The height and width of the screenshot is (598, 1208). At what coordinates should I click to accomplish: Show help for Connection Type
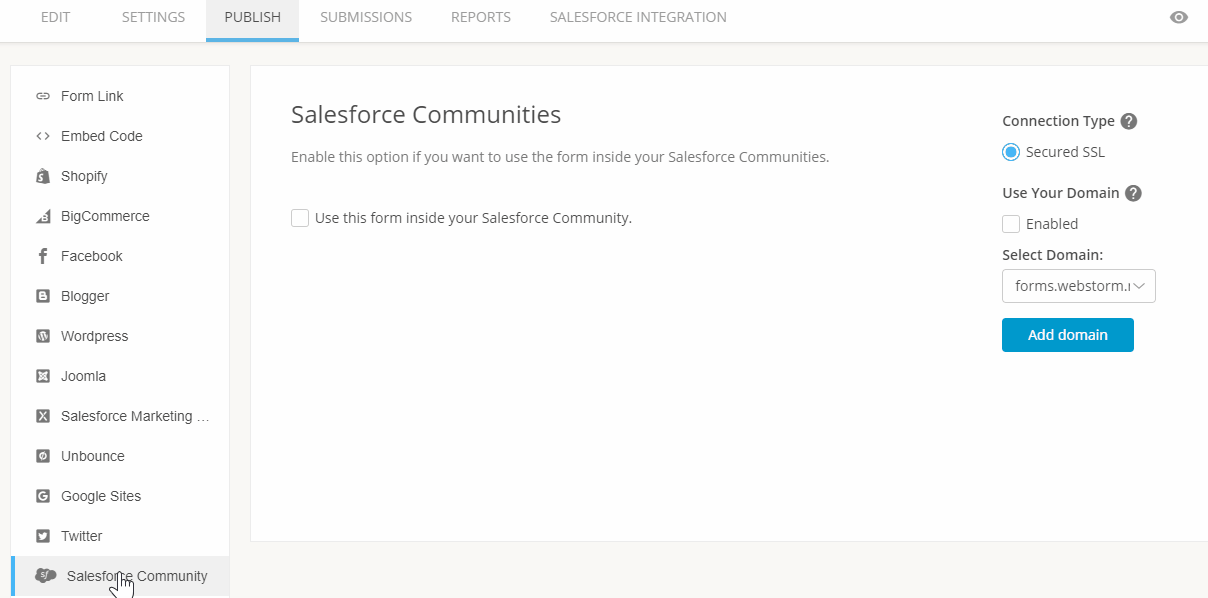[1129, 121]
